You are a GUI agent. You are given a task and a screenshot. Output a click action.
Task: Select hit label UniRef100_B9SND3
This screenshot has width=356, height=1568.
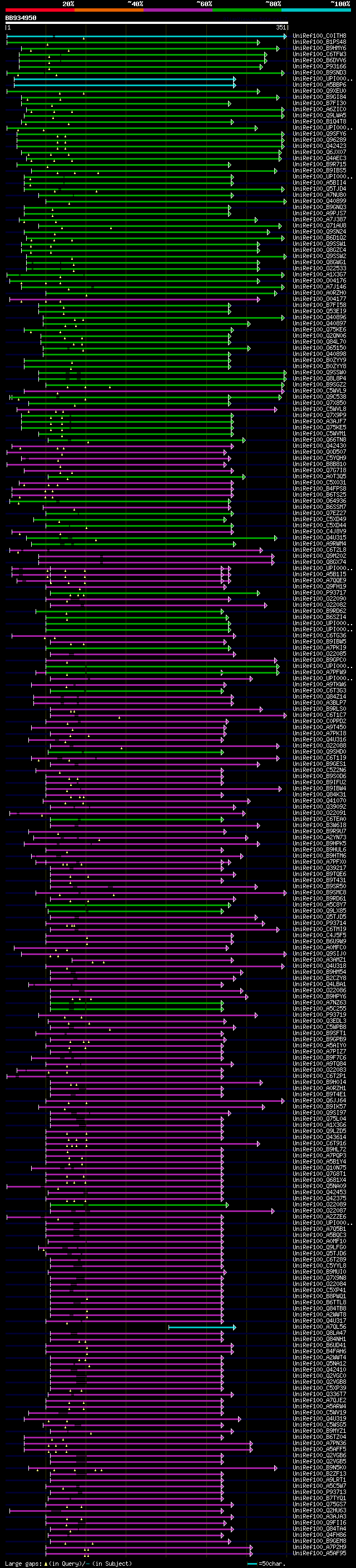tap(319, 72)
